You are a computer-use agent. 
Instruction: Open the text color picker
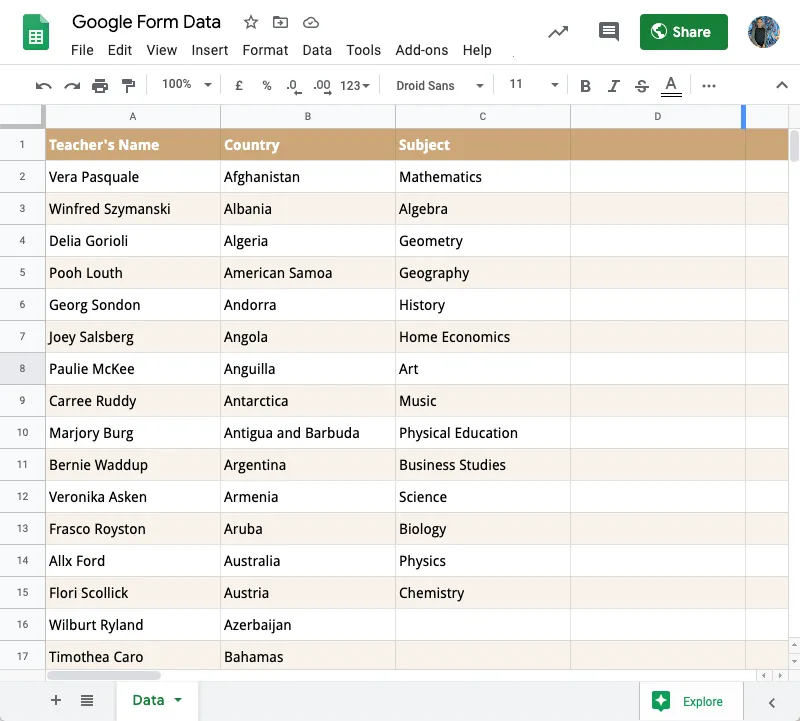coord(671,85)
